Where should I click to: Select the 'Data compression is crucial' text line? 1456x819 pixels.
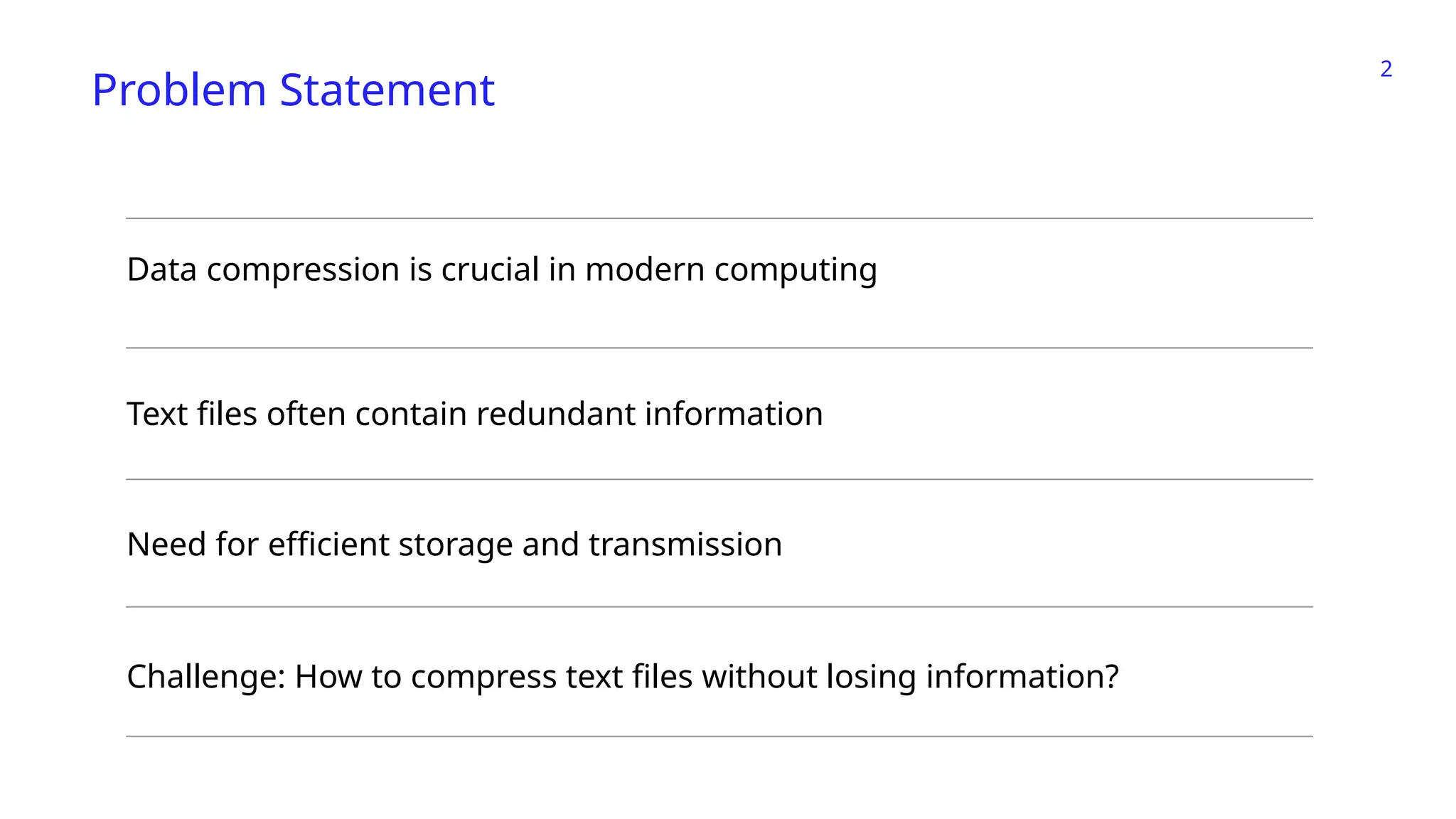(x=501, y=269)
